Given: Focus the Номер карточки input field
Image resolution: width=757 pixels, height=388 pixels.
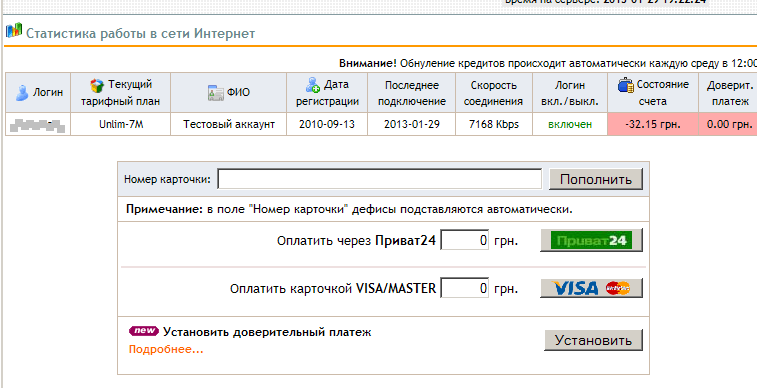Looking at the screenshot, I should 379,179.
